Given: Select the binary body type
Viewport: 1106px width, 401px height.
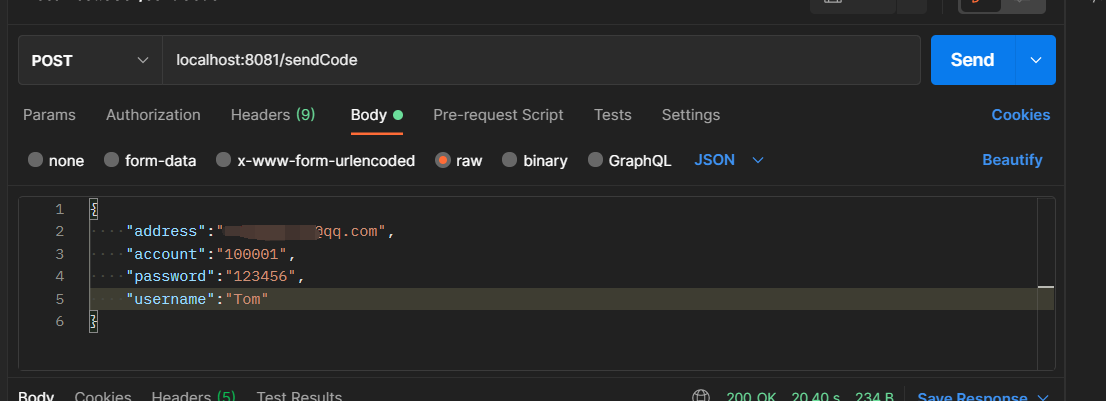Looking at the screenshot, I should click(535, 161).
